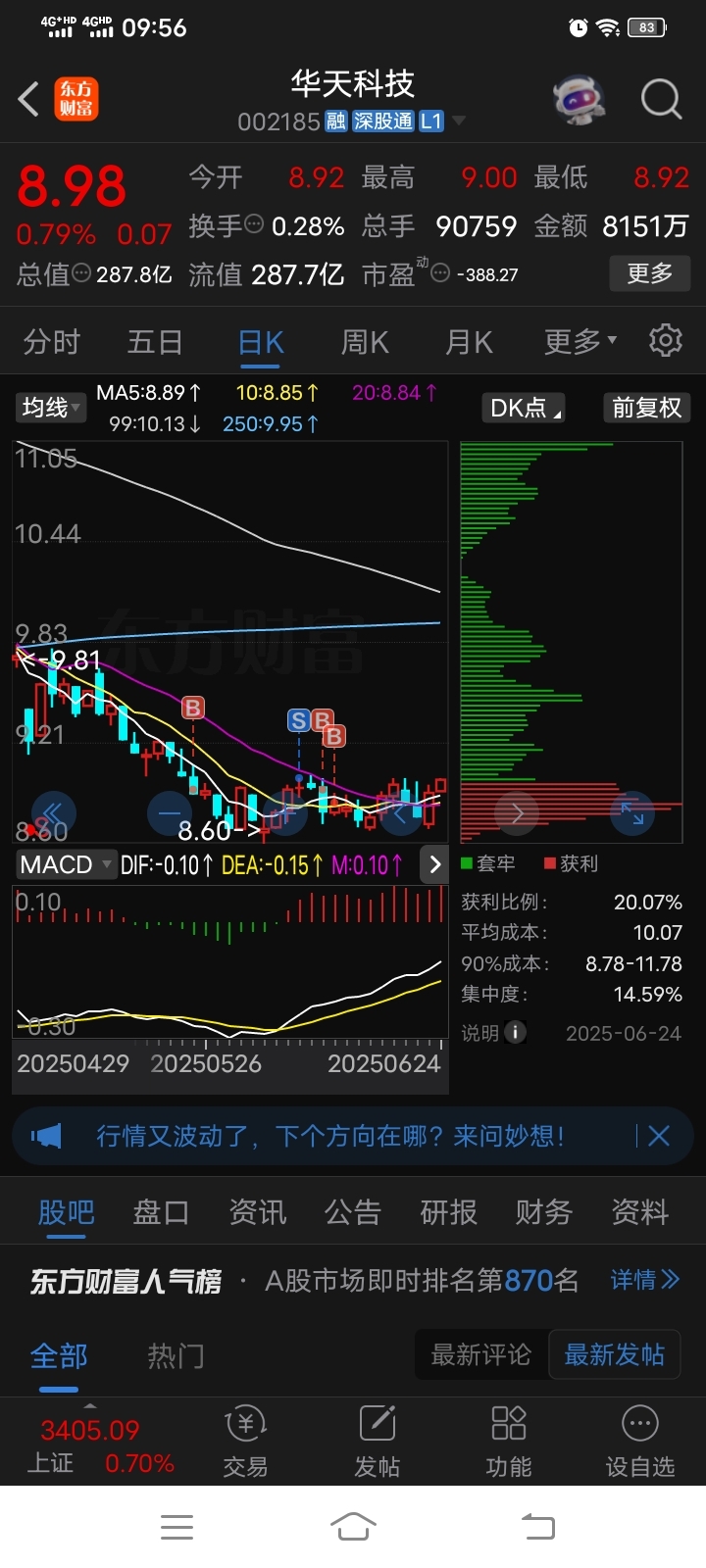Open chart settings gear icon
Screen dimensions: 706x1568
click(666, 340)
